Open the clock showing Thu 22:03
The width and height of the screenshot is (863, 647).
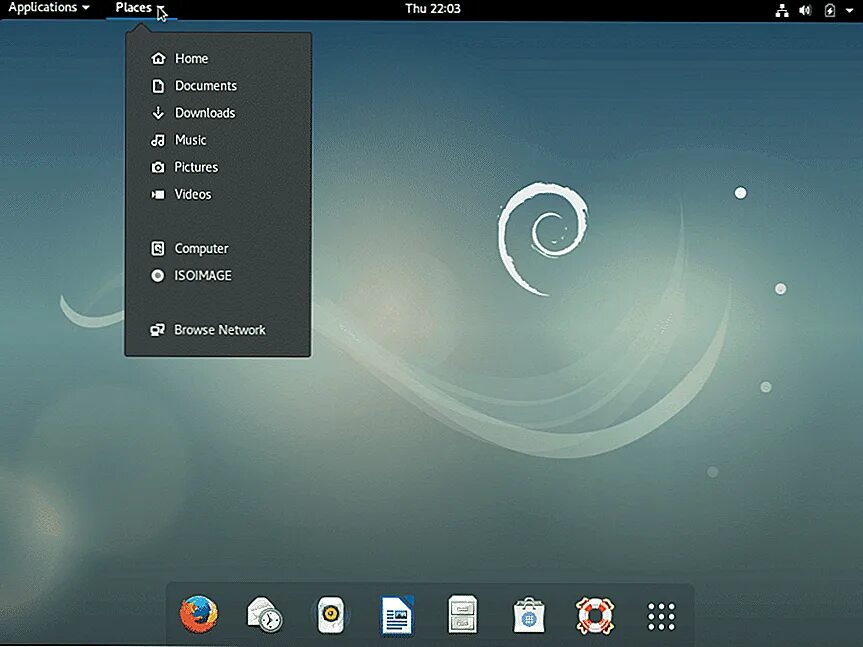click(433, 9)
